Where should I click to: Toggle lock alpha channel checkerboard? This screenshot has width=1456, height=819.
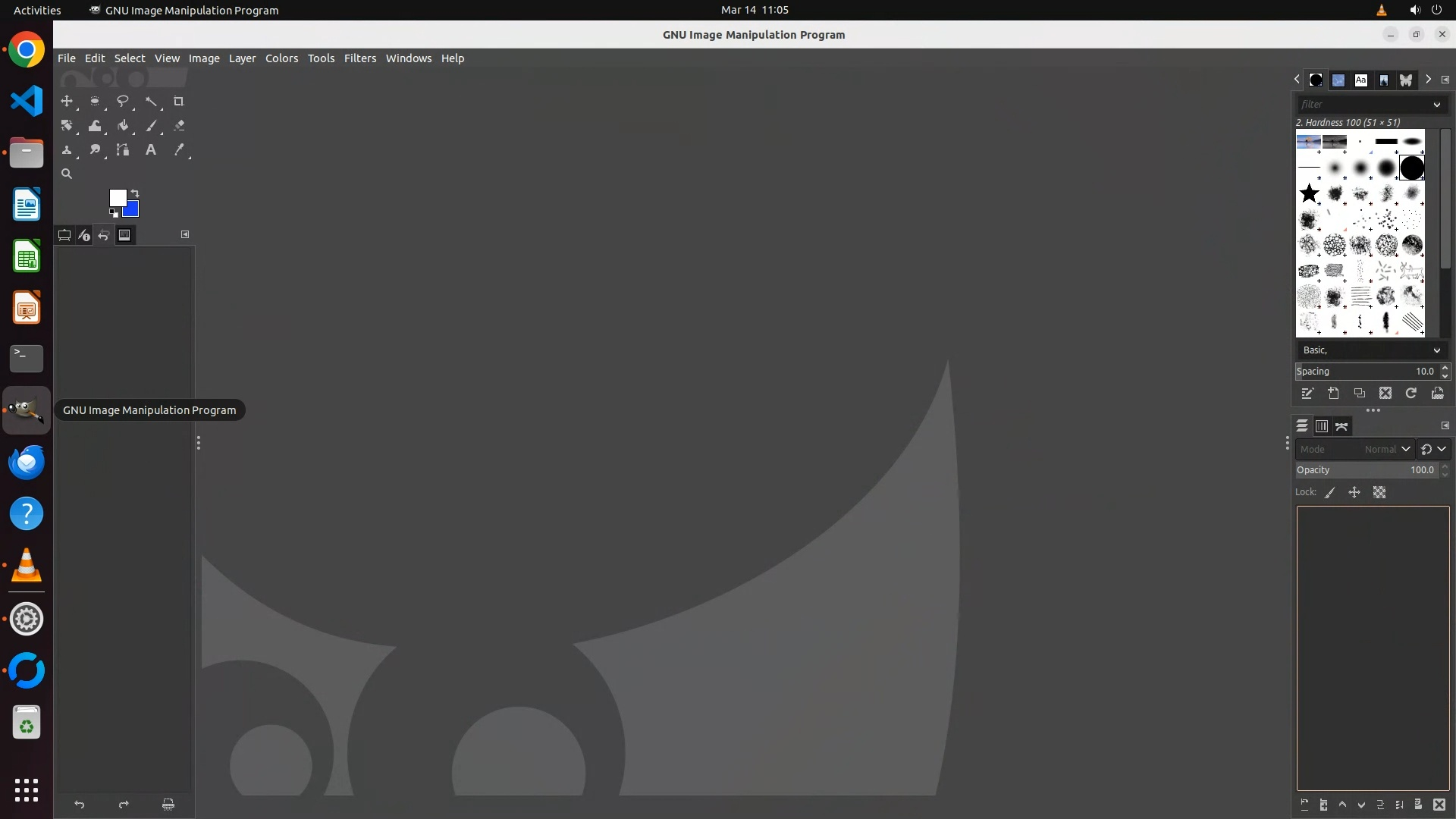coord(1379,493)
